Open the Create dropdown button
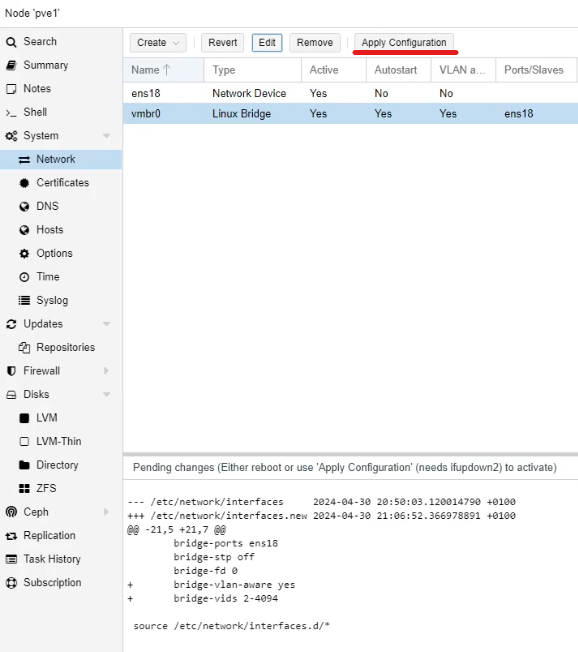Viewport: 578px width, 652px height. (x=158, y=43)
